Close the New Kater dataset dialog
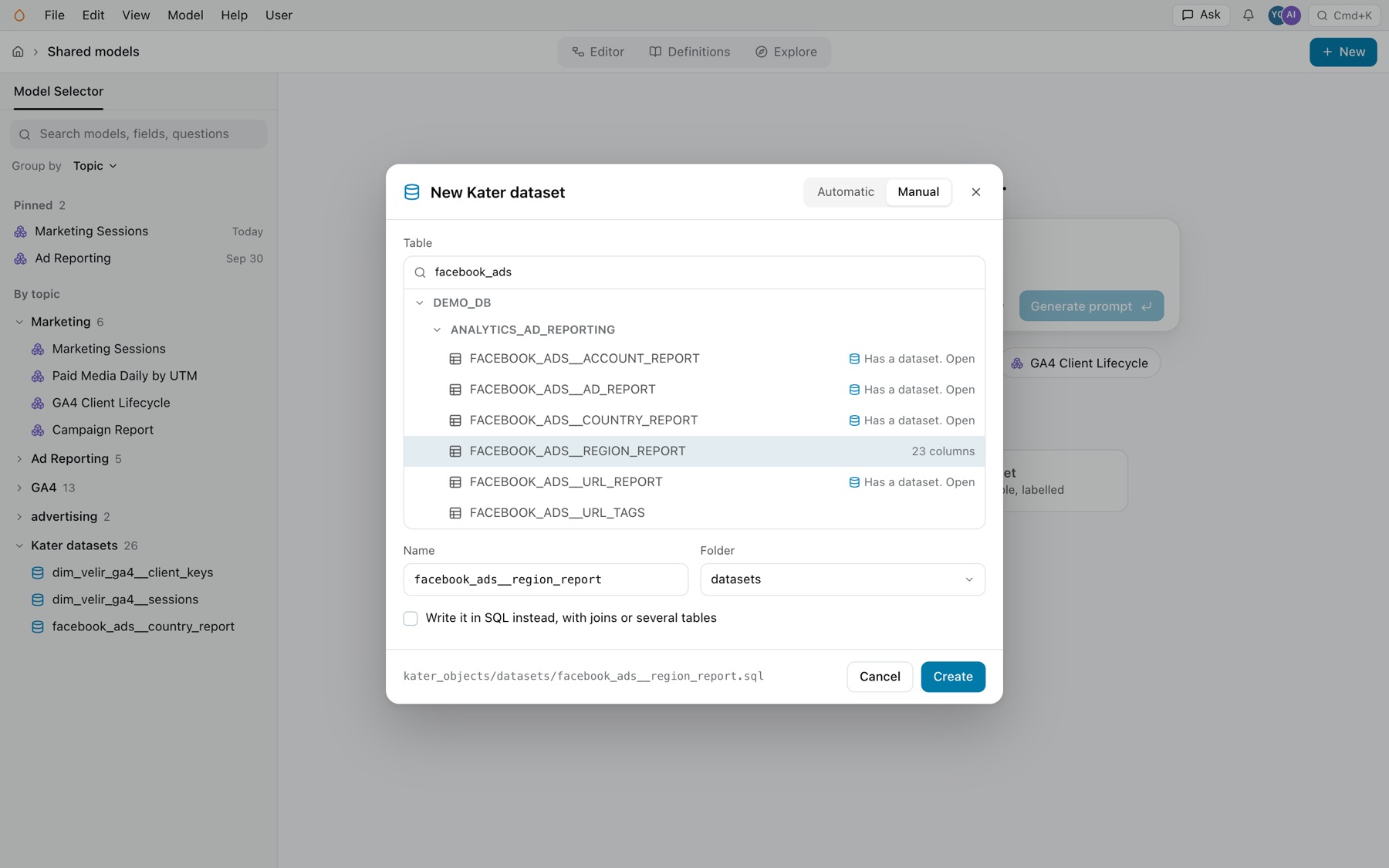The width and height of the screenshot is (1389, 868). click(x=975, y=192)
